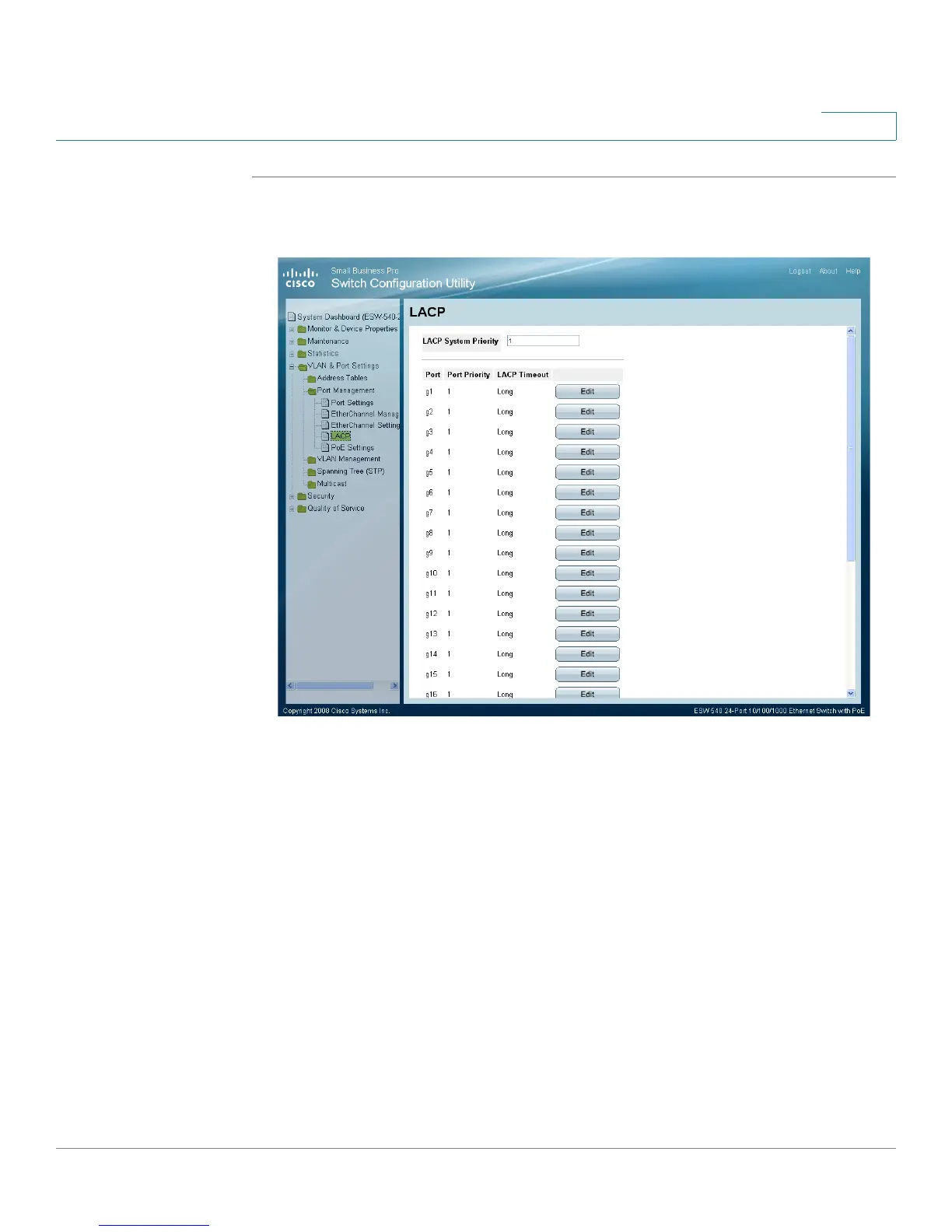The image size is (952, 1232).
Task: Click the Long timeout value for g5
Action: click(x=505, y=473)
